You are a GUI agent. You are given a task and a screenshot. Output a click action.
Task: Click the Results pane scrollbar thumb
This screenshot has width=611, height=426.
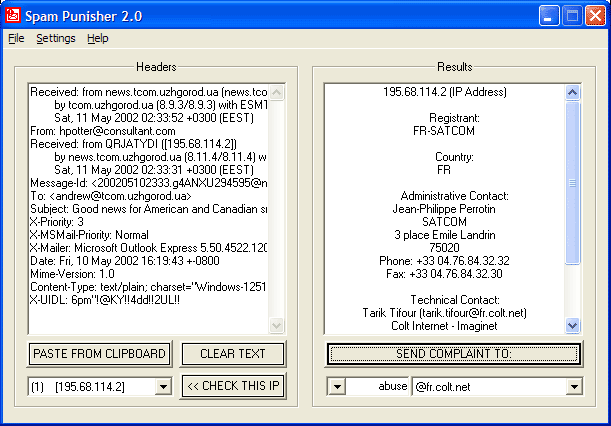point(572,183)
